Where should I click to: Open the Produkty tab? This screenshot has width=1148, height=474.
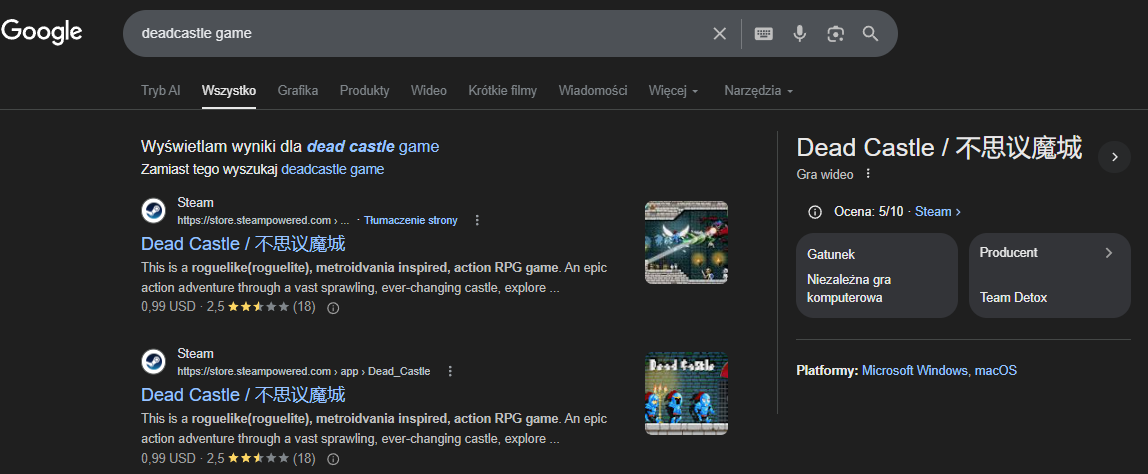[365, 91]
